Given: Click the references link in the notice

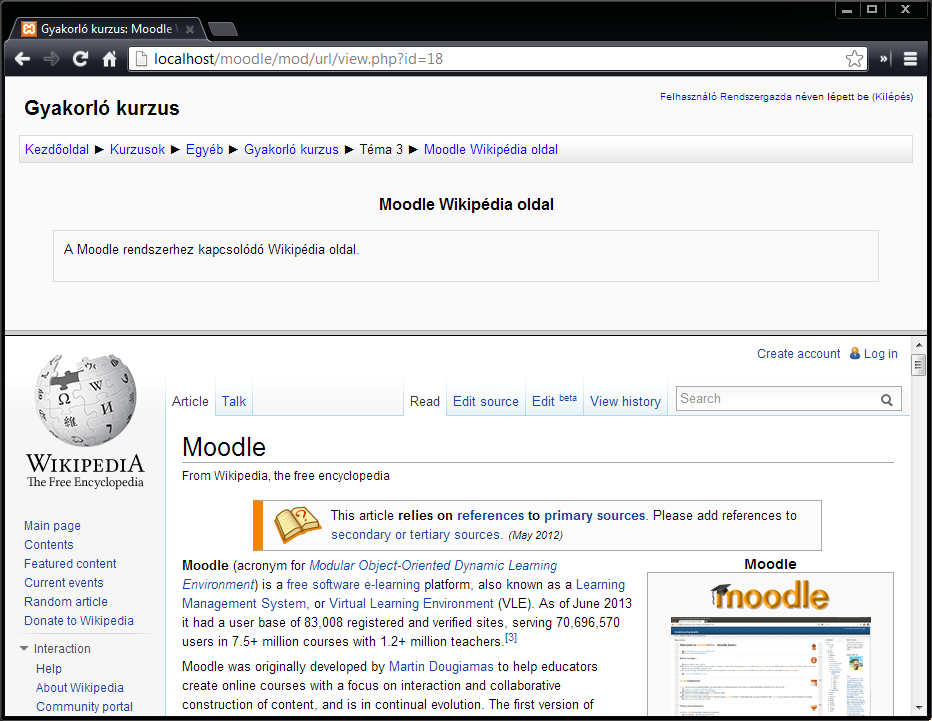Looking at the screenshot, I should 490,515.
